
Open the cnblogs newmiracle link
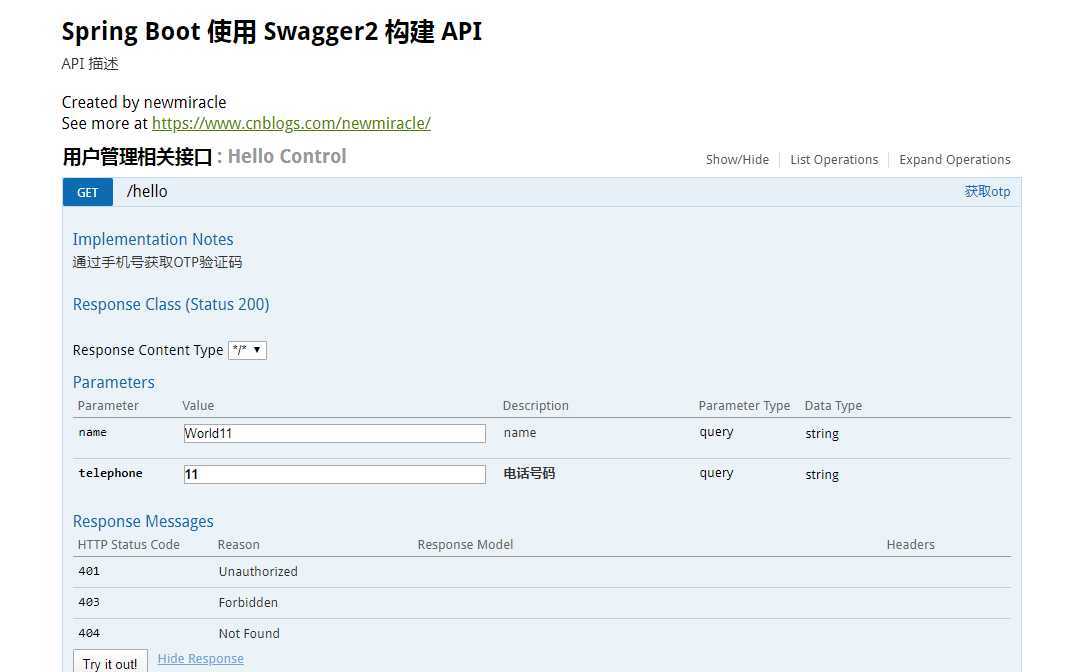click(x=291, y=124)
